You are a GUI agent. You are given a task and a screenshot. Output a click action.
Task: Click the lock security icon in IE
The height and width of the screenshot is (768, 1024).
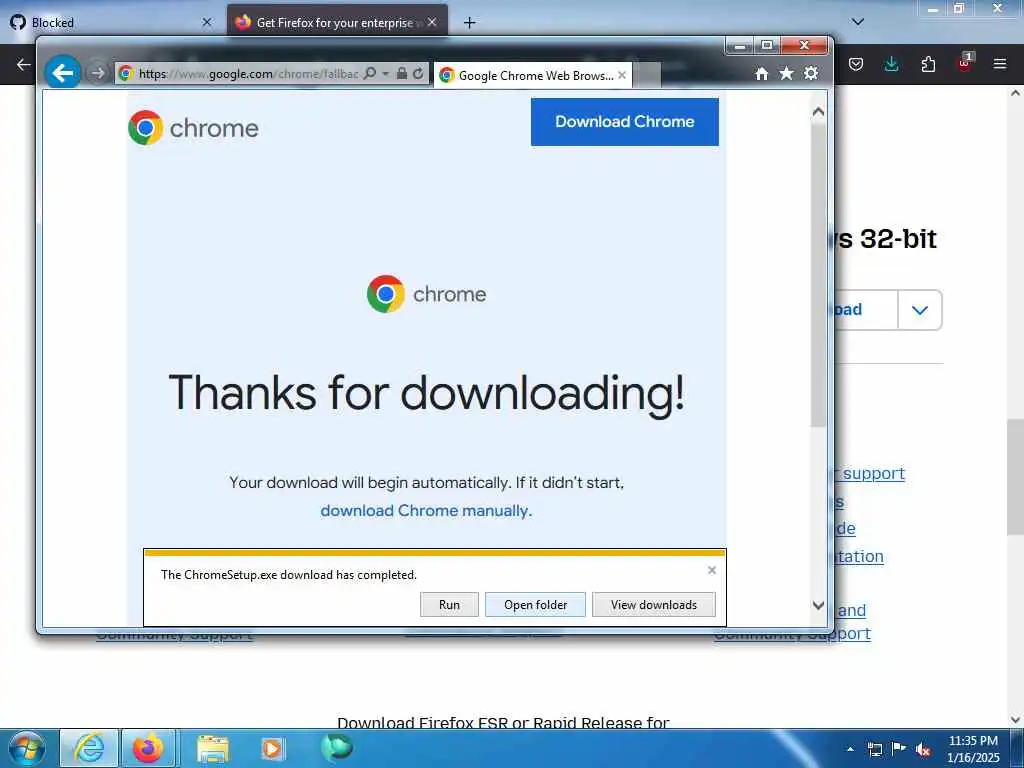point(402,74)
